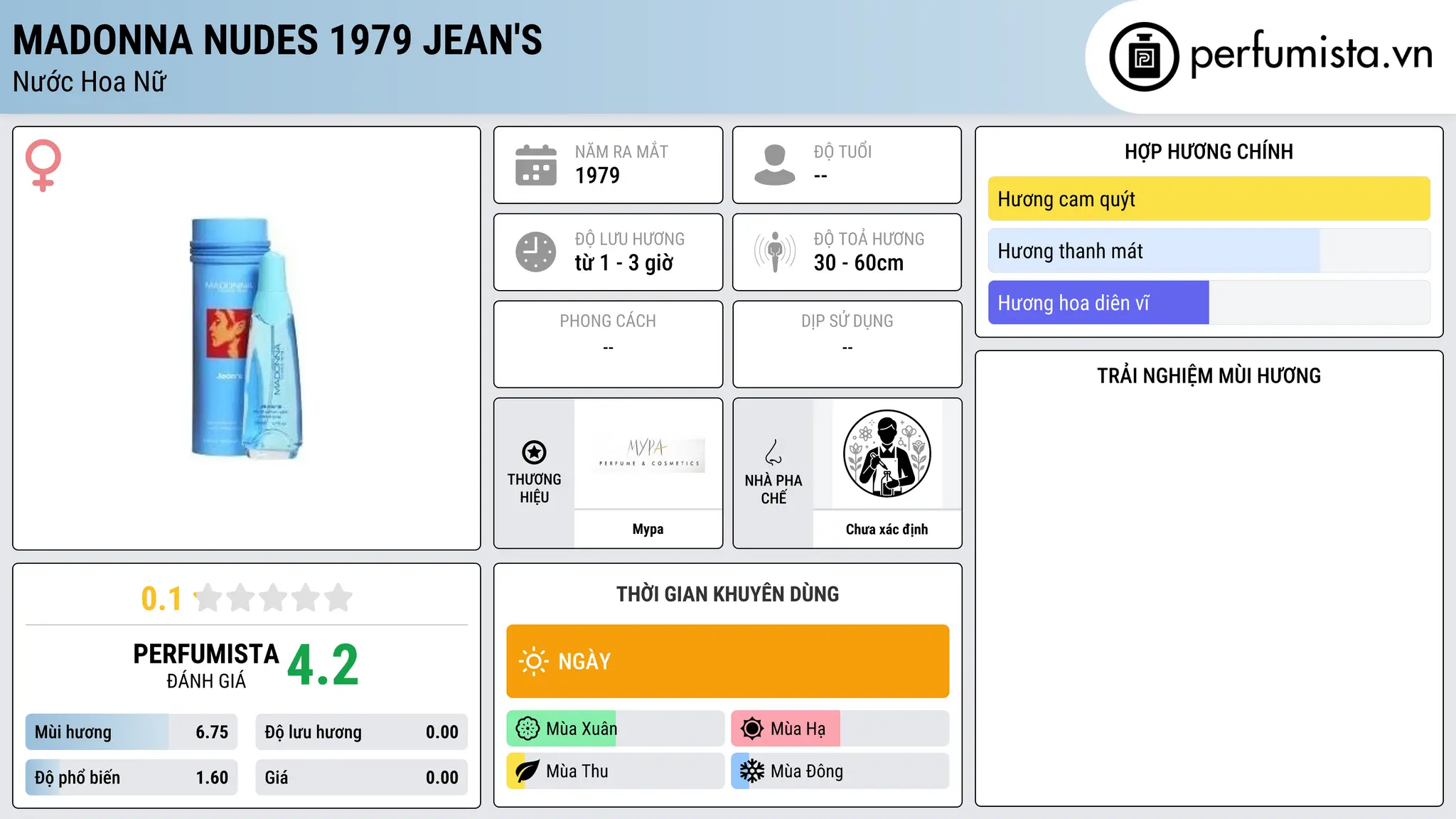The height and width of the screenshot is (819, 1456).
Task: Click the longevity value từ 1 - 3 giờ
Action: click(624, 263)
